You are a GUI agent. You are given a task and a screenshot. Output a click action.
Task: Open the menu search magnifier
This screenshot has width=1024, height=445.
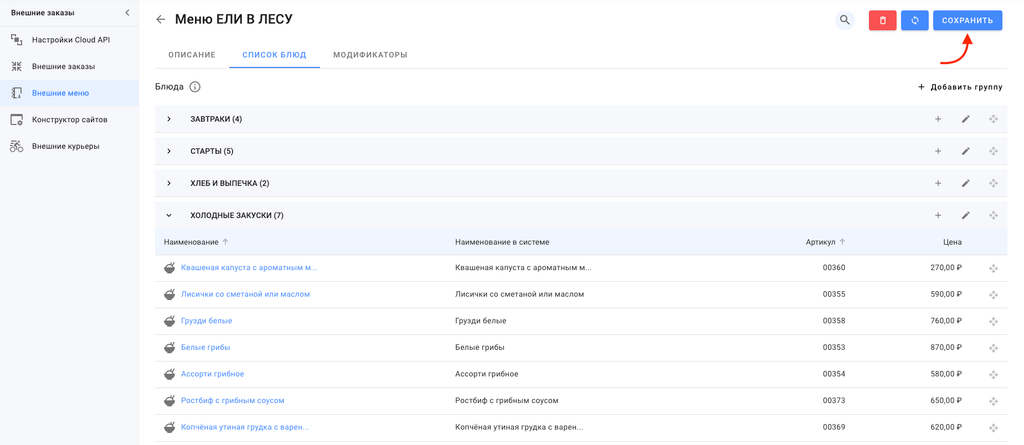click(x=845, y=20)
